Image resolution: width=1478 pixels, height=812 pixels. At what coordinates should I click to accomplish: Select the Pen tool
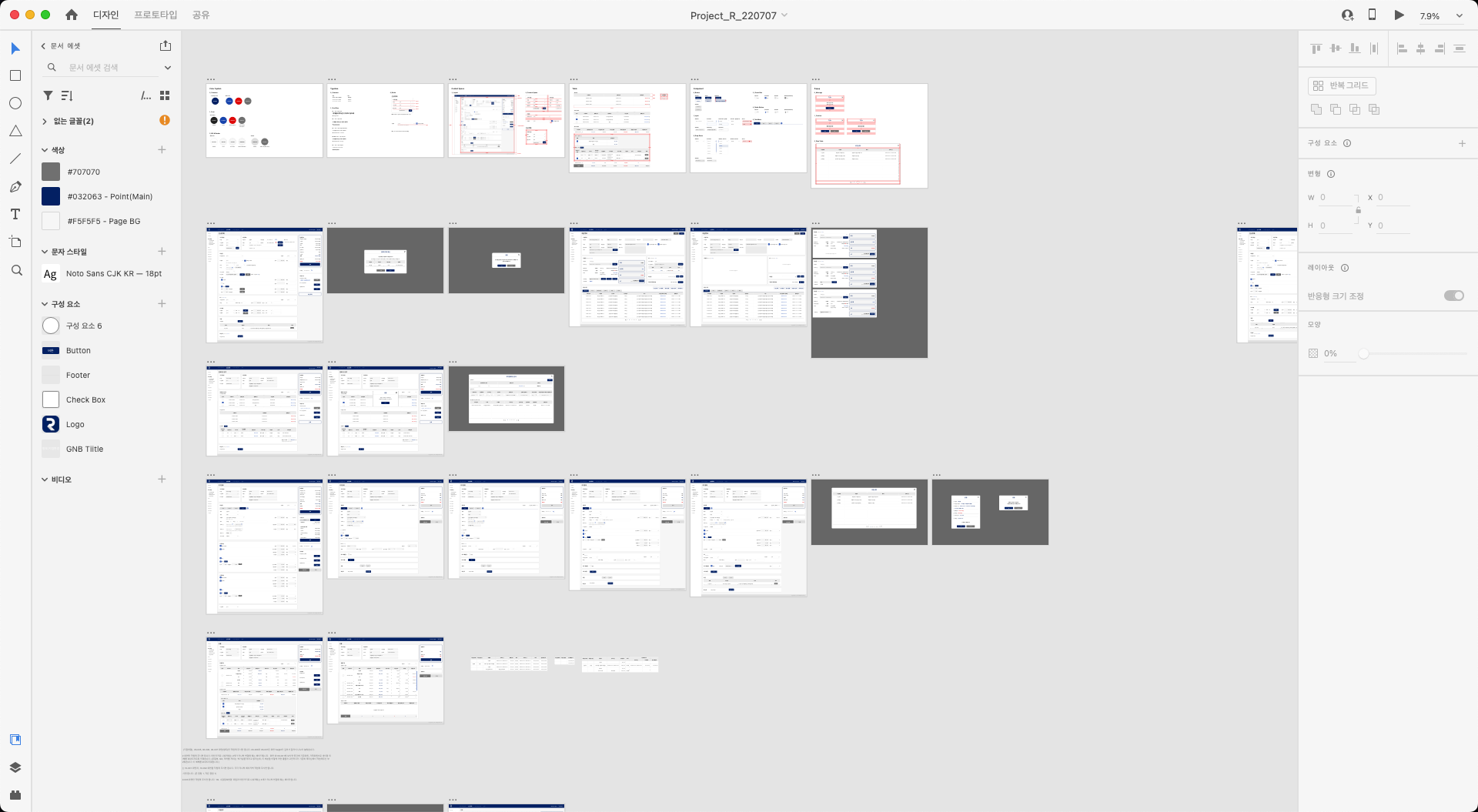pyautogui.click(x=15, y=186)
